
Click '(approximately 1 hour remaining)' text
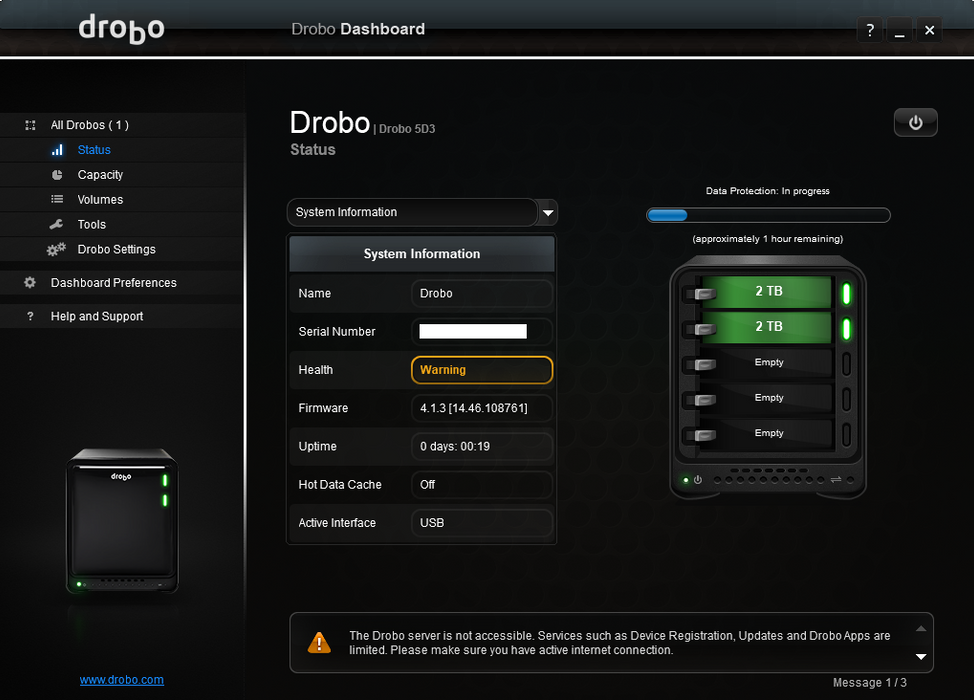click(768, 239)
